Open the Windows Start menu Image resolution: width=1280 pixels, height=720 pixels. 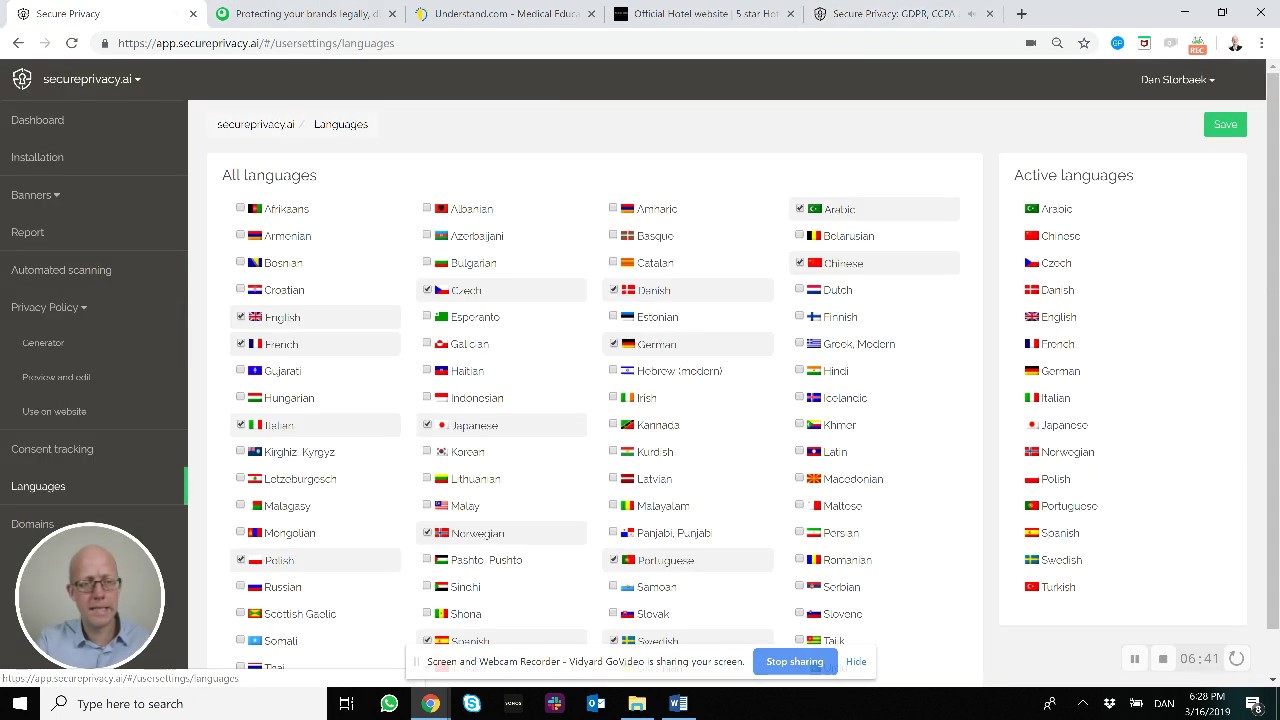(x=19, y=704)
